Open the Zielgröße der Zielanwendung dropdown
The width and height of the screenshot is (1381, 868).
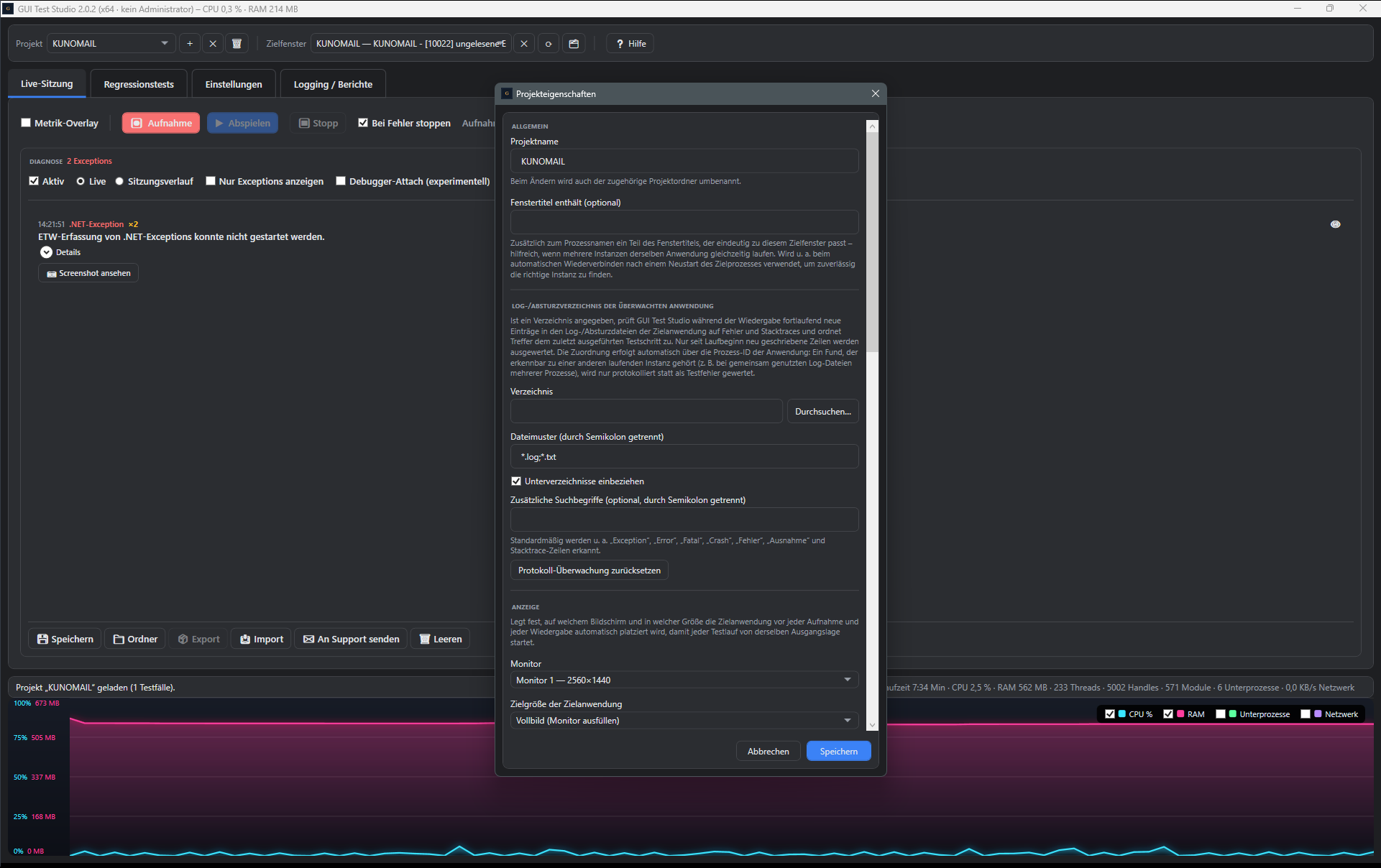[684, 720]
